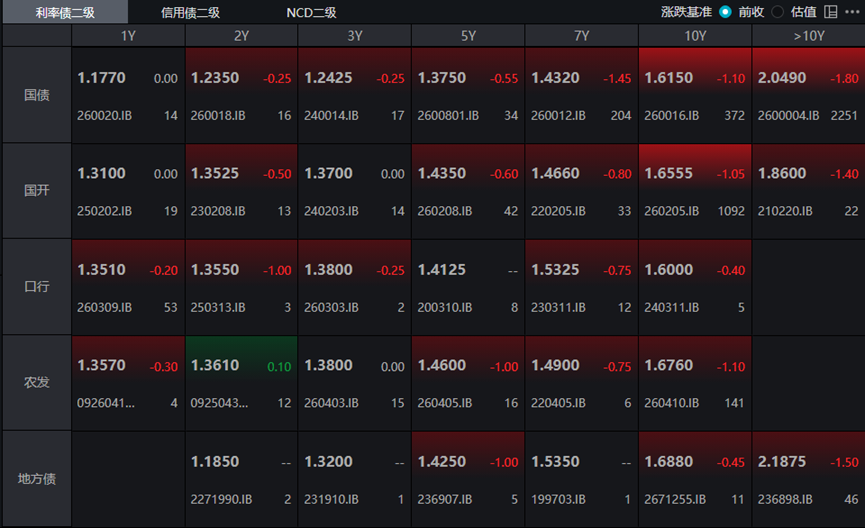This screenshot has height=528, width=865.
Task: Open bond 260205.IB in 国开 10Y
Action: [x=695, y=191]
